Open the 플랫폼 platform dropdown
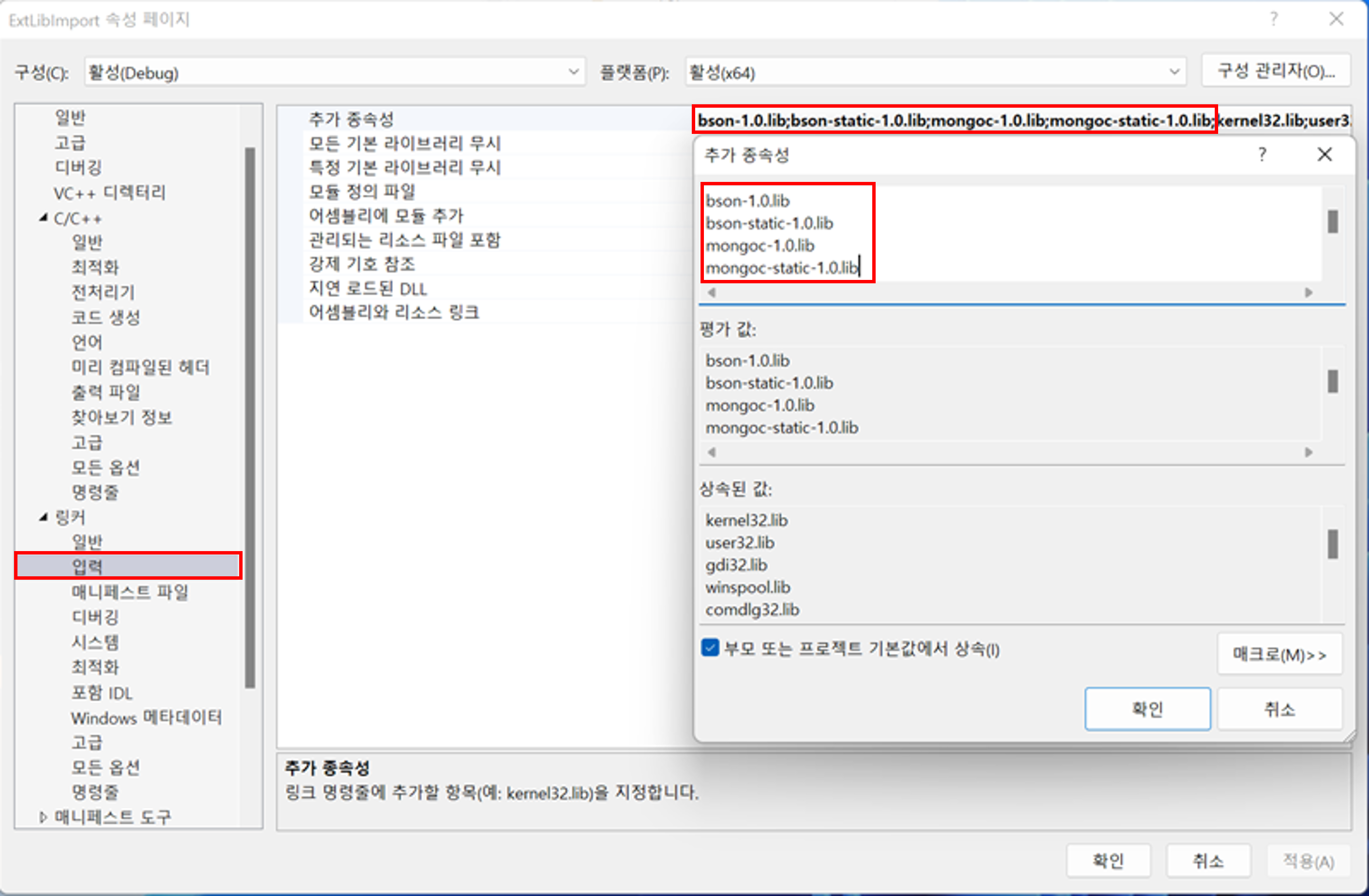1369x896 pixels. pos(1173,72)
